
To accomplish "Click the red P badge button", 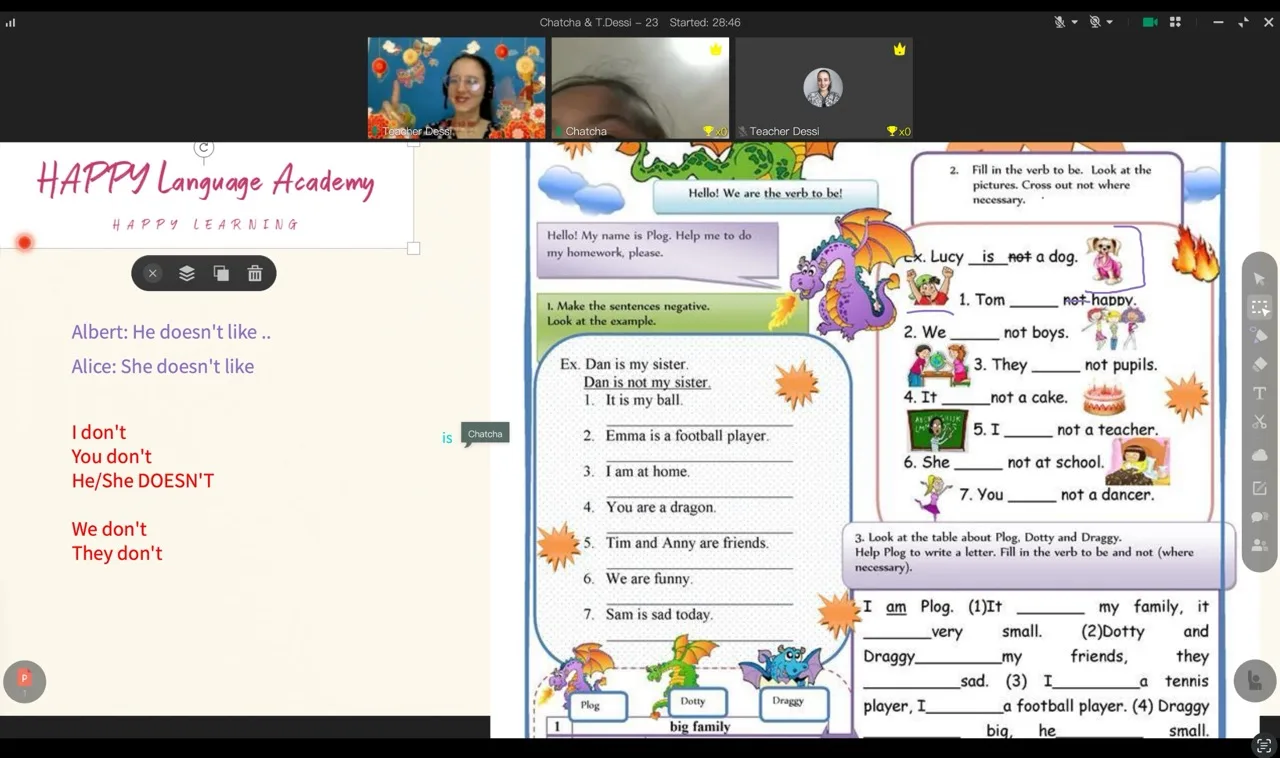I will pos(25,681).
